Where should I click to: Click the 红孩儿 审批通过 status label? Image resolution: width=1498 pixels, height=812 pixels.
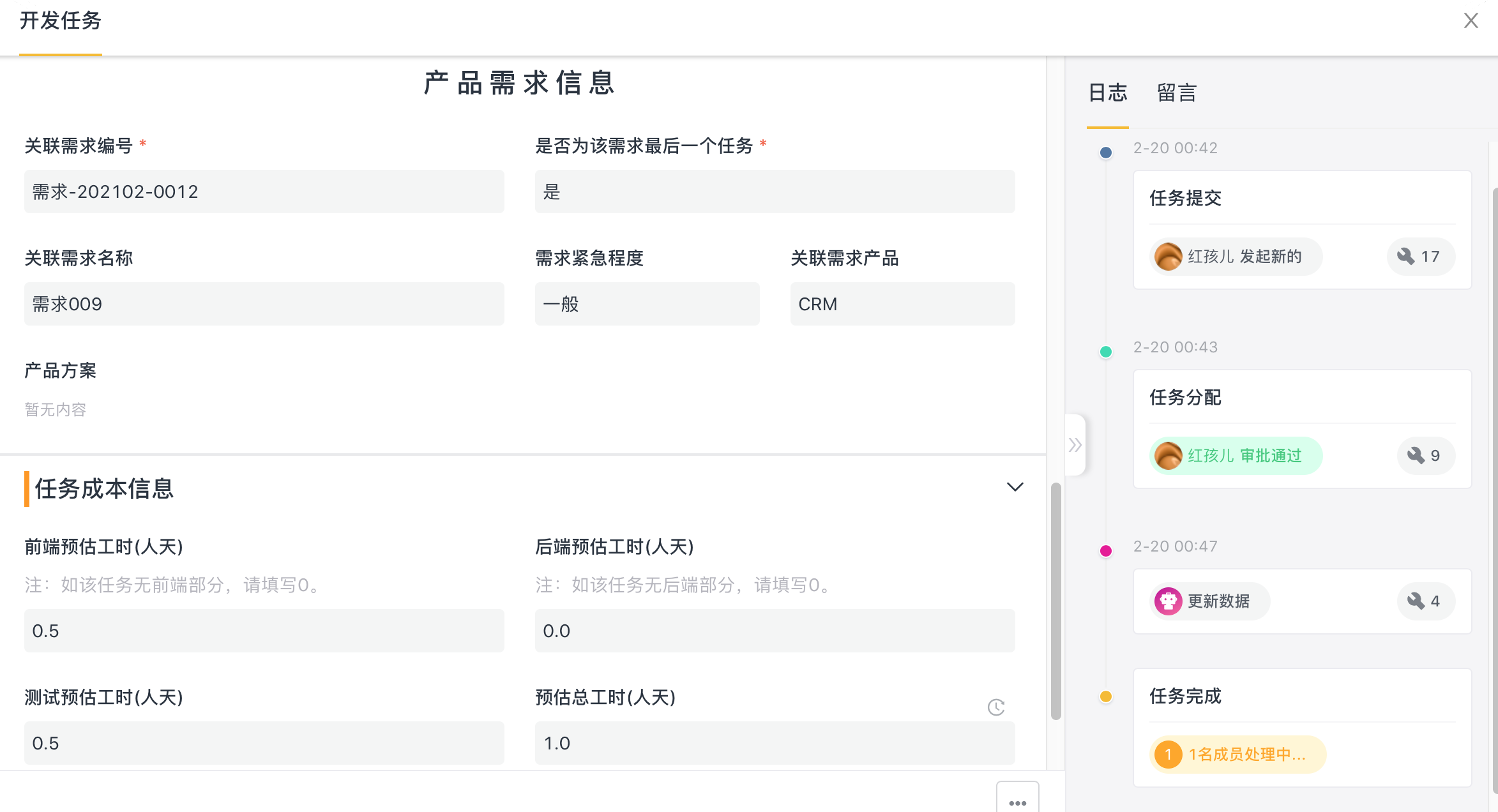point(1244,456)
